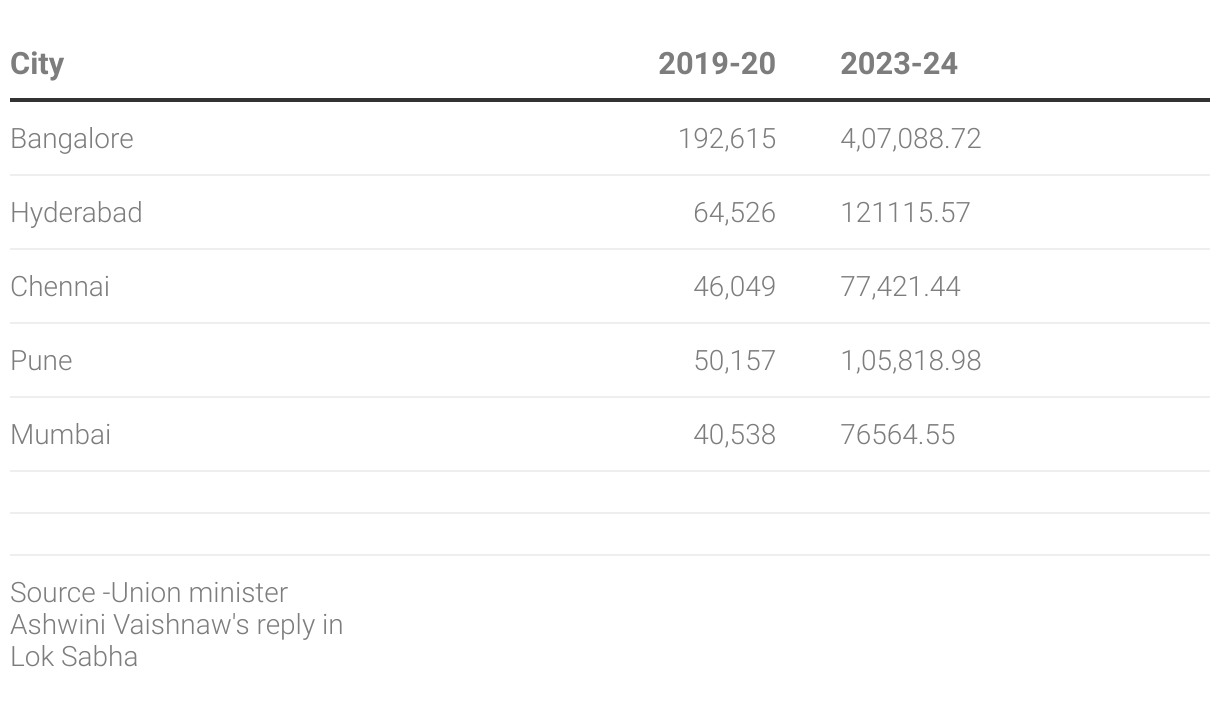
Task: Select the Mumbai row label
Action: pyautogui.click(x=61, y=434)
